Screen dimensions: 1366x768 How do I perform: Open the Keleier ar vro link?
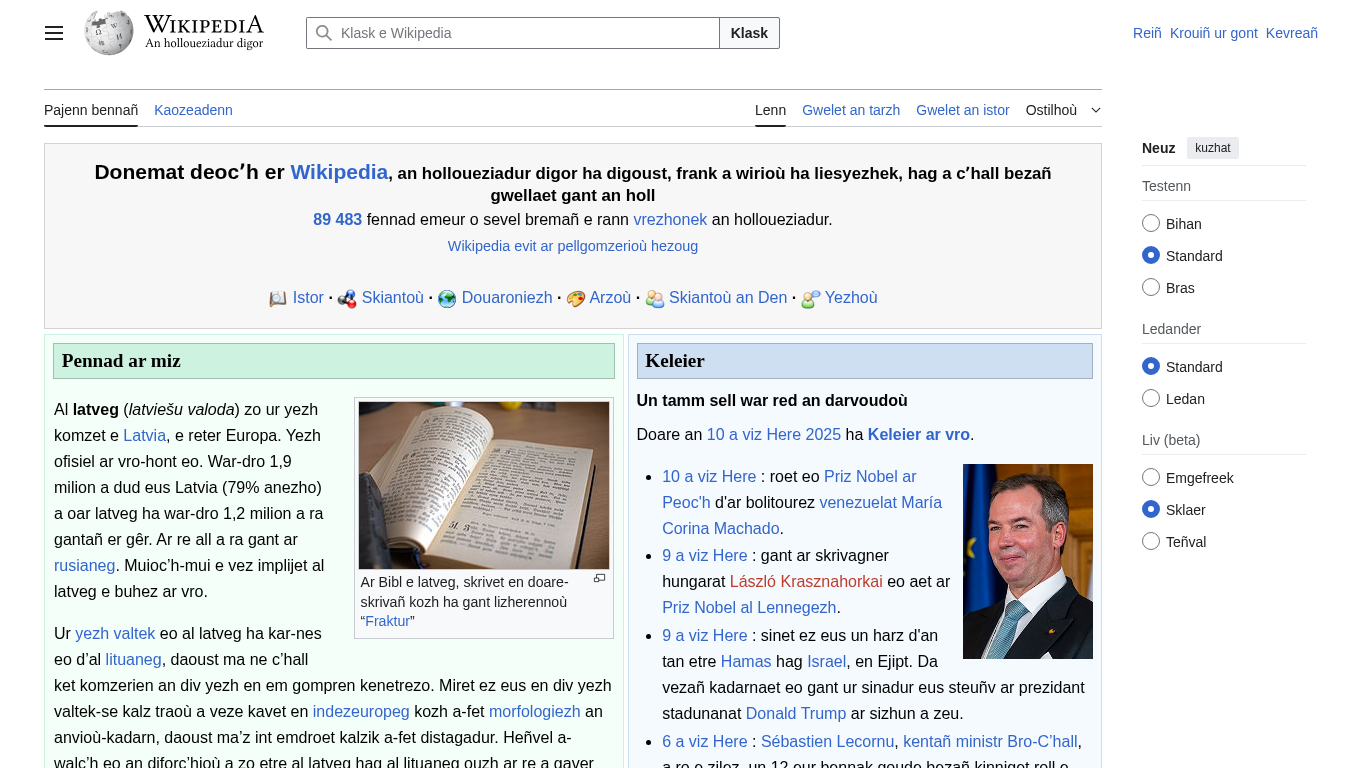[x=919, y=434]
